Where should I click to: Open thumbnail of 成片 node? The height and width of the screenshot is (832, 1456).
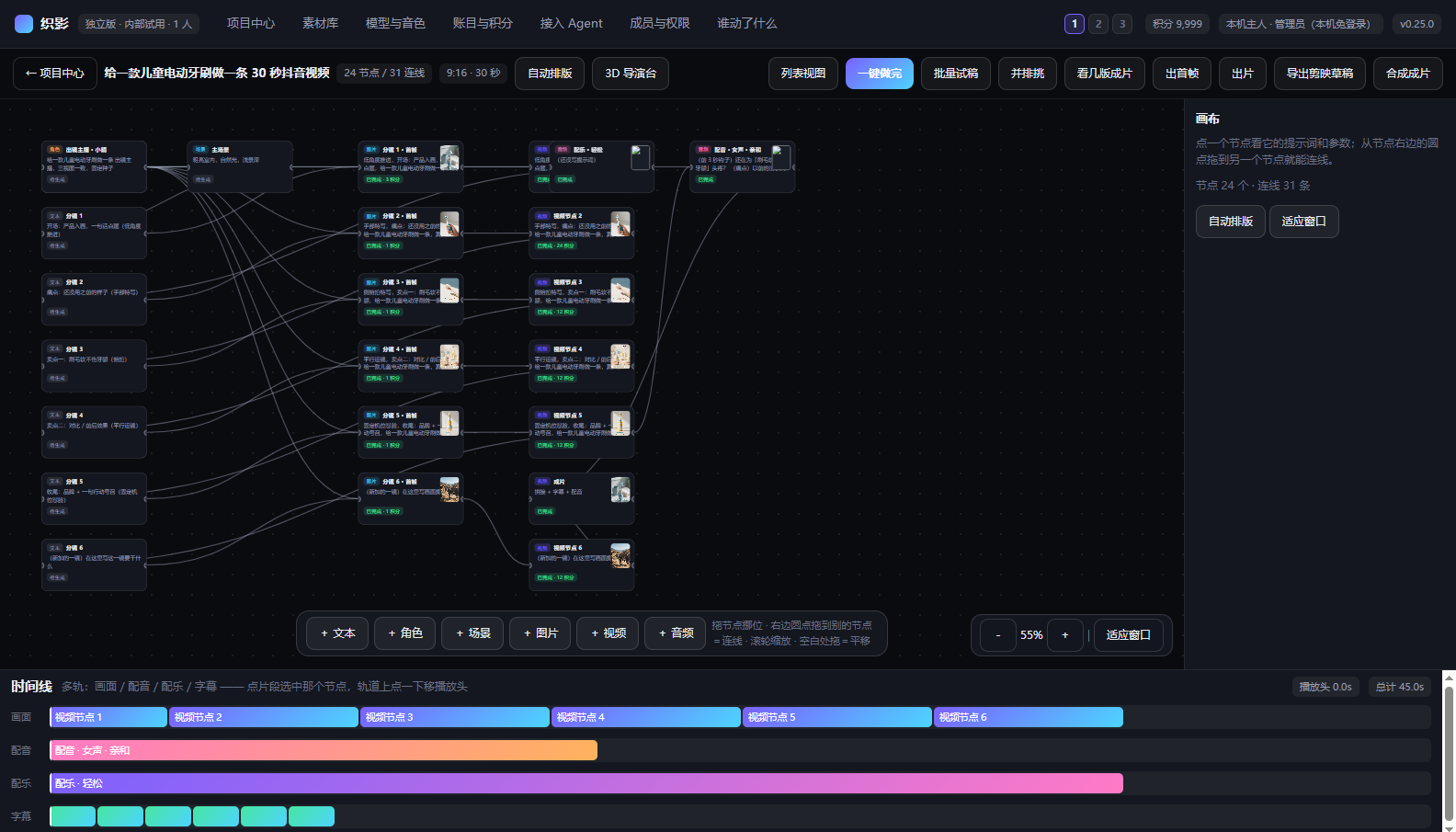pyautogui.click(x=621, y=489)
